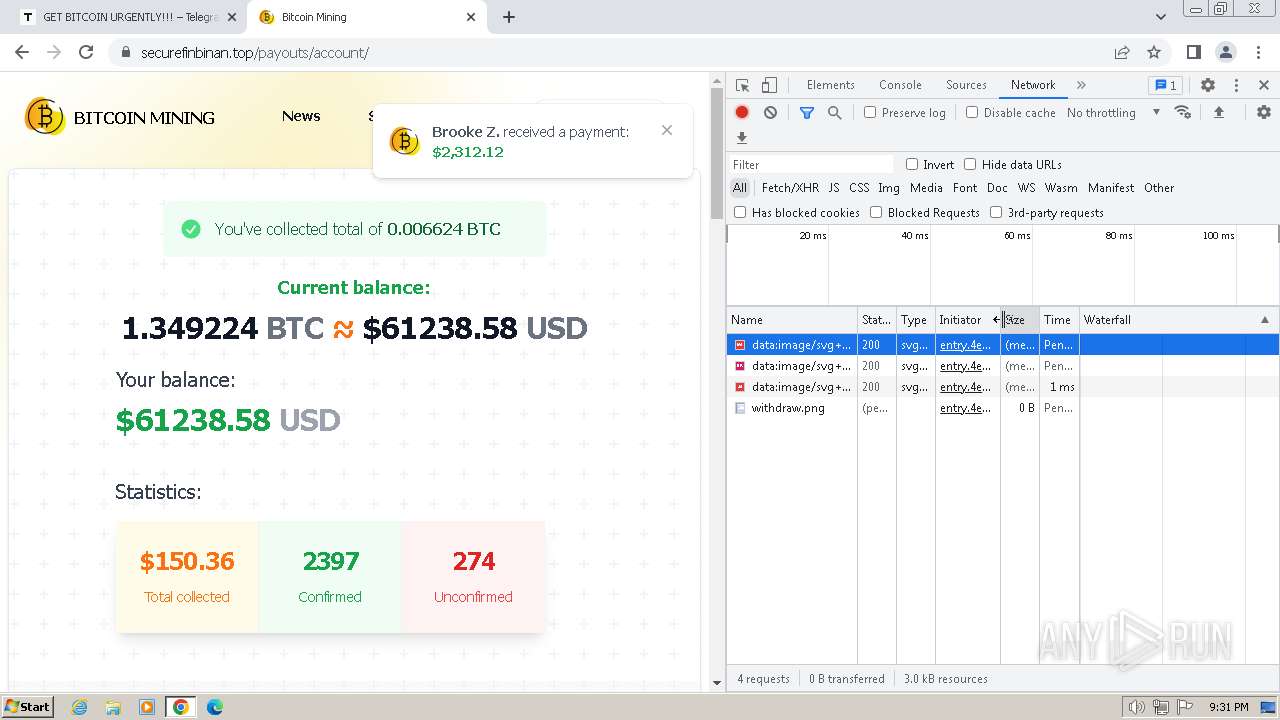Open the tab search dropdown arrow

1160,17
